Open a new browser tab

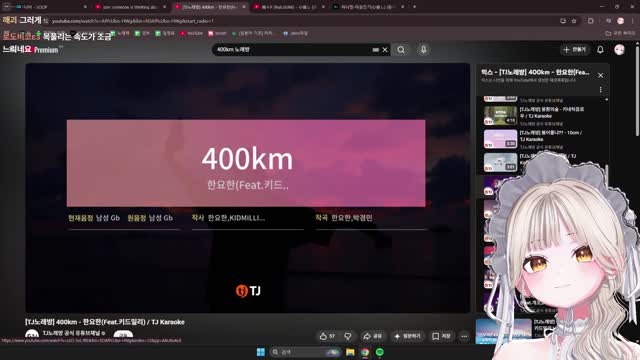point(414,7)
